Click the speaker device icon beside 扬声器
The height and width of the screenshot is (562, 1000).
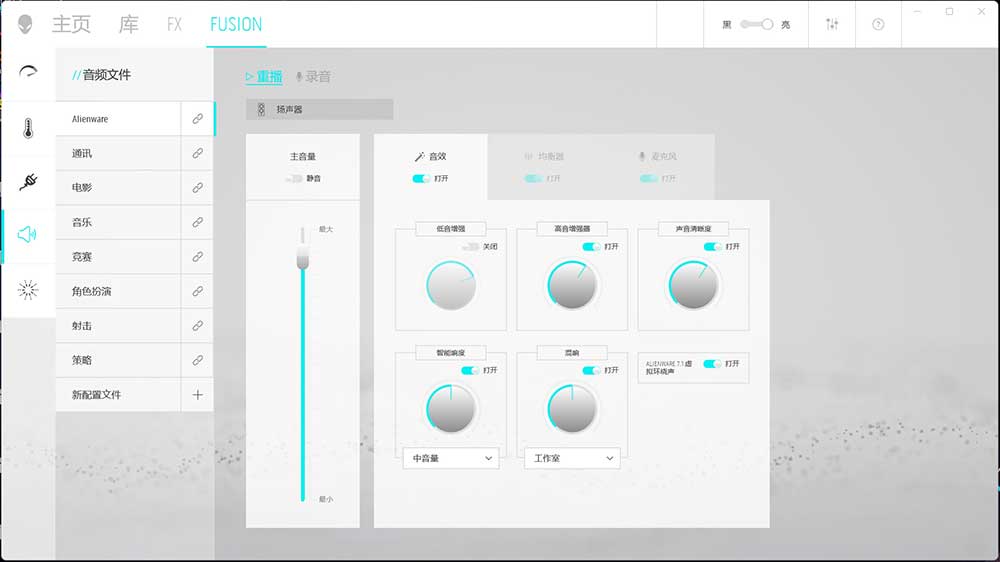(261, 109)
